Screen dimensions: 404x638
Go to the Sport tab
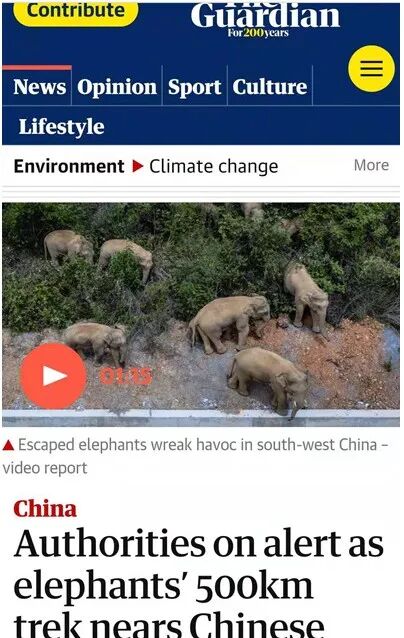[x=194, y=87]
